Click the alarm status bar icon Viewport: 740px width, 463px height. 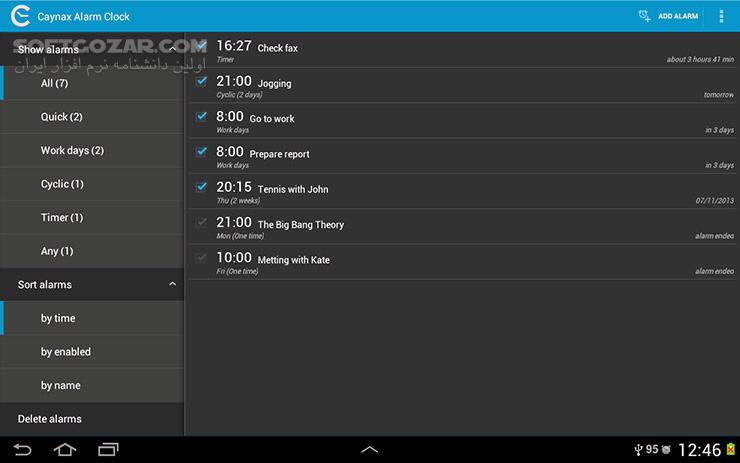click(x=666, y=450)
